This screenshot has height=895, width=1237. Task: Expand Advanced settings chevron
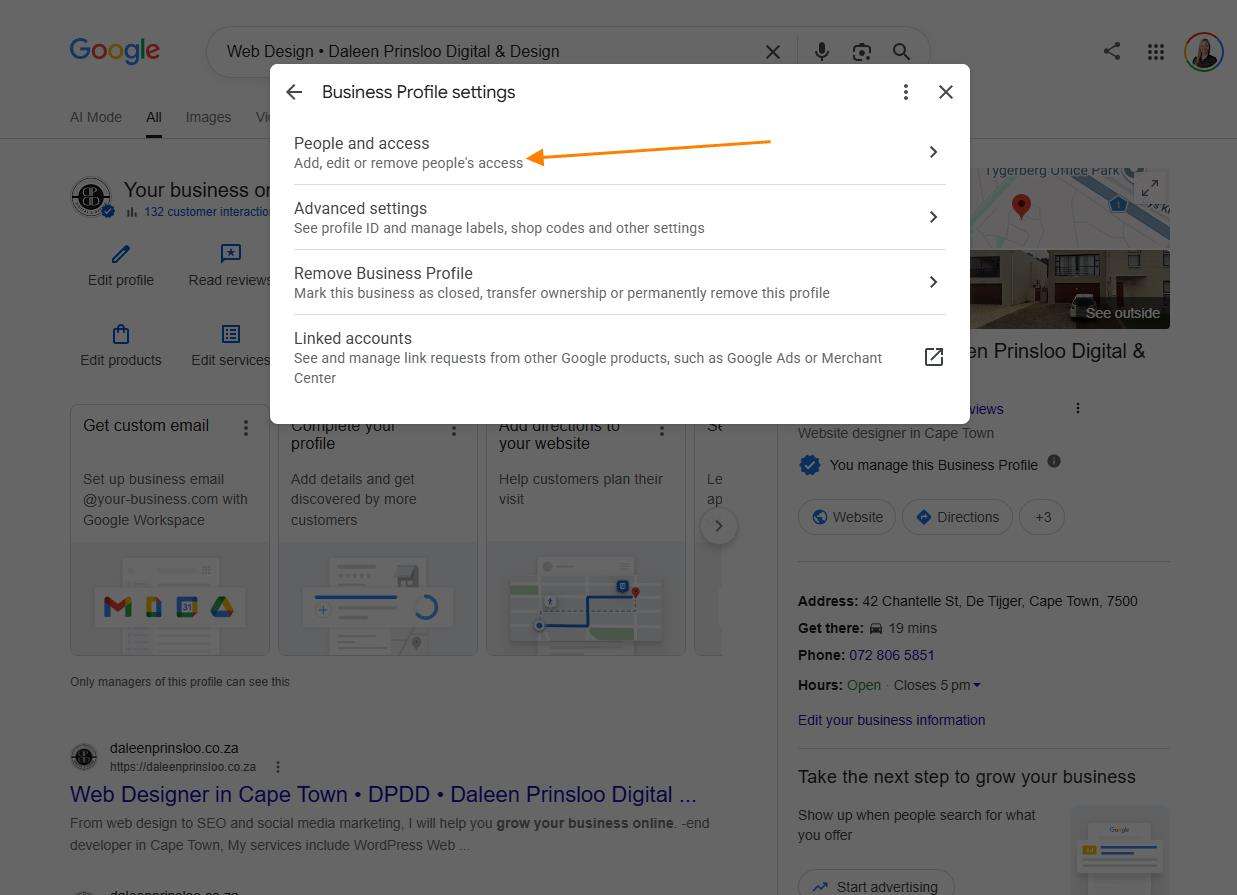(x=933, y=217)
